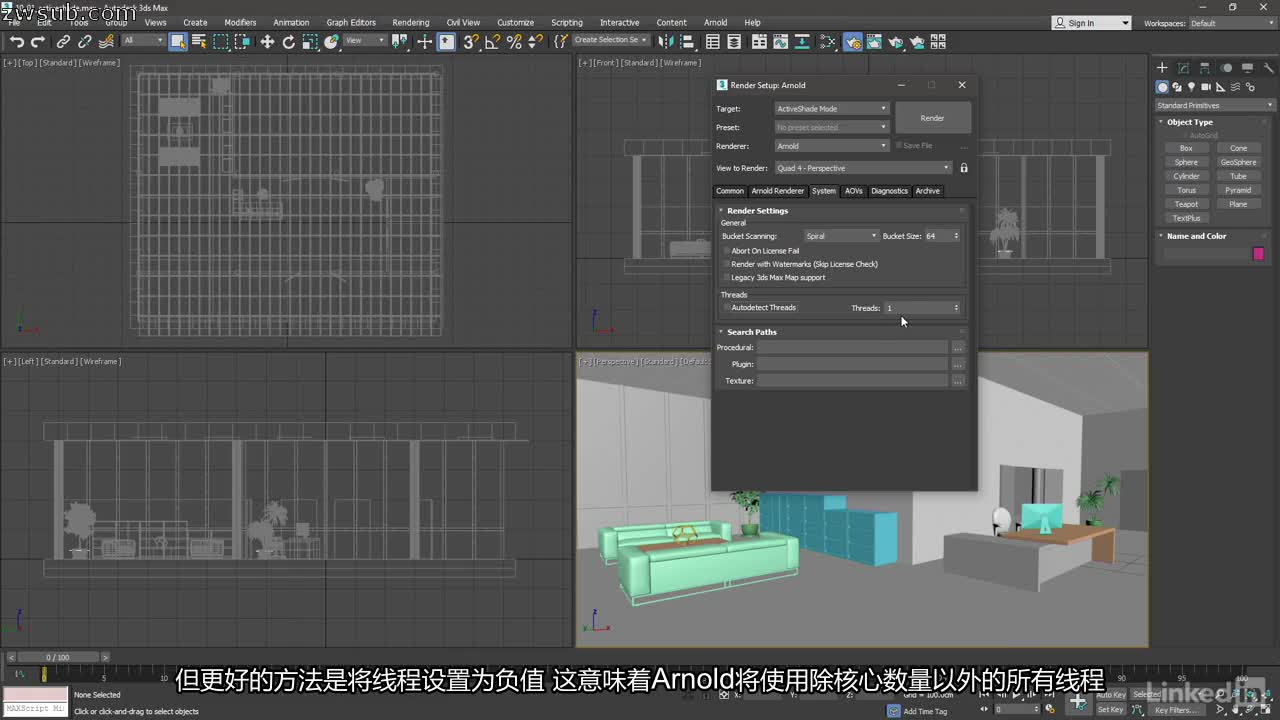This screenshot has height=720, width=1280.
Task: Toggle the View to Render lock
Action: pos(964,168)
